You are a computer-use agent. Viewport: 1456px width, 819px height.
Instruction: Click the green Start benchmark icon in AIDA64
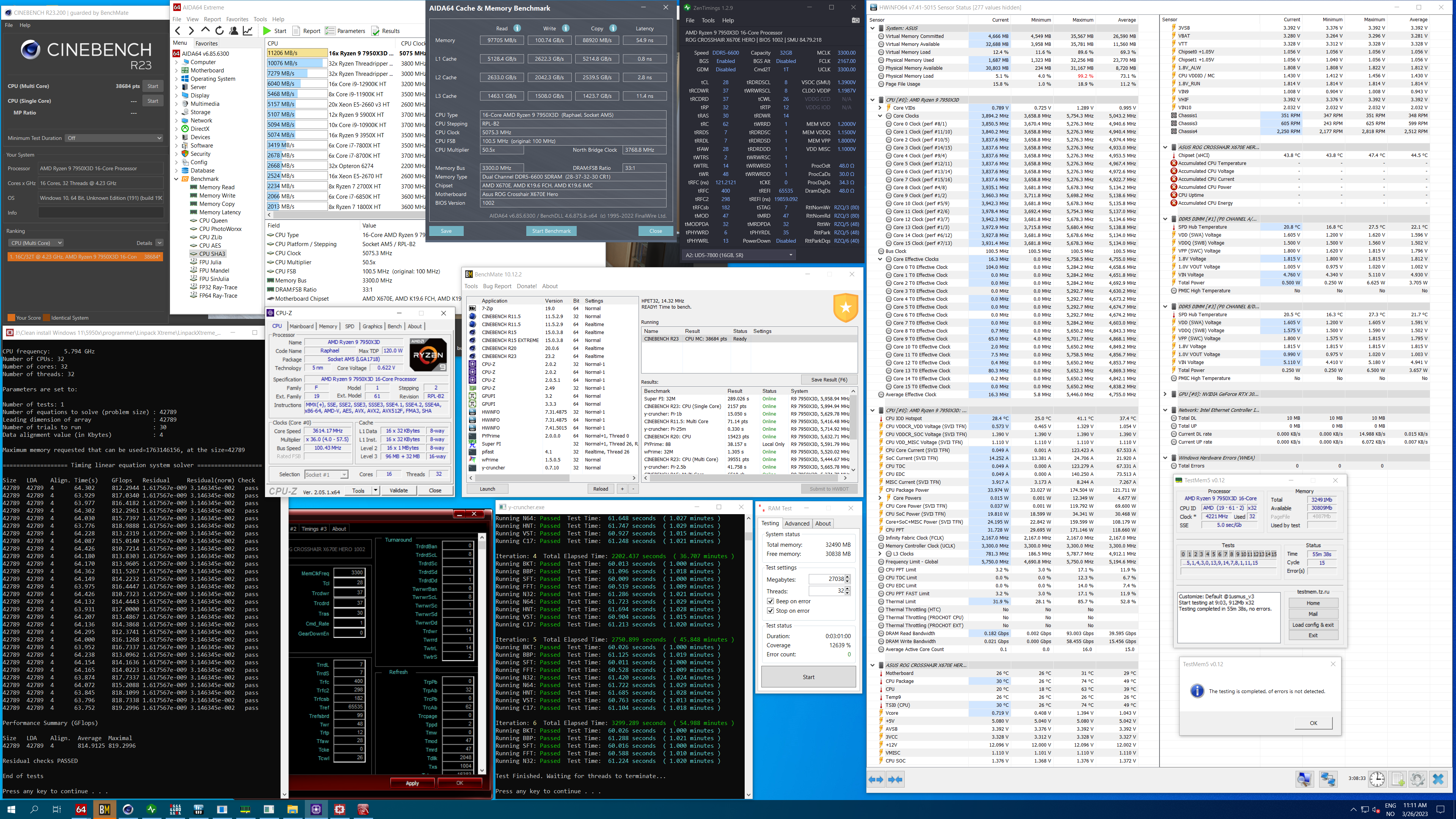[267, 31]
